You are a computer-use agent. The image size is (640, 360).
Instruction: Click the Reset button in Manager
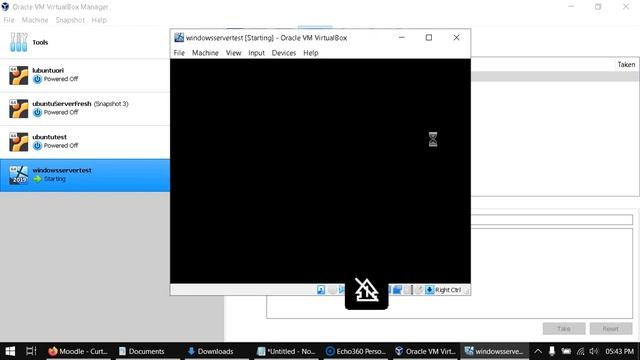coord(611,329)
